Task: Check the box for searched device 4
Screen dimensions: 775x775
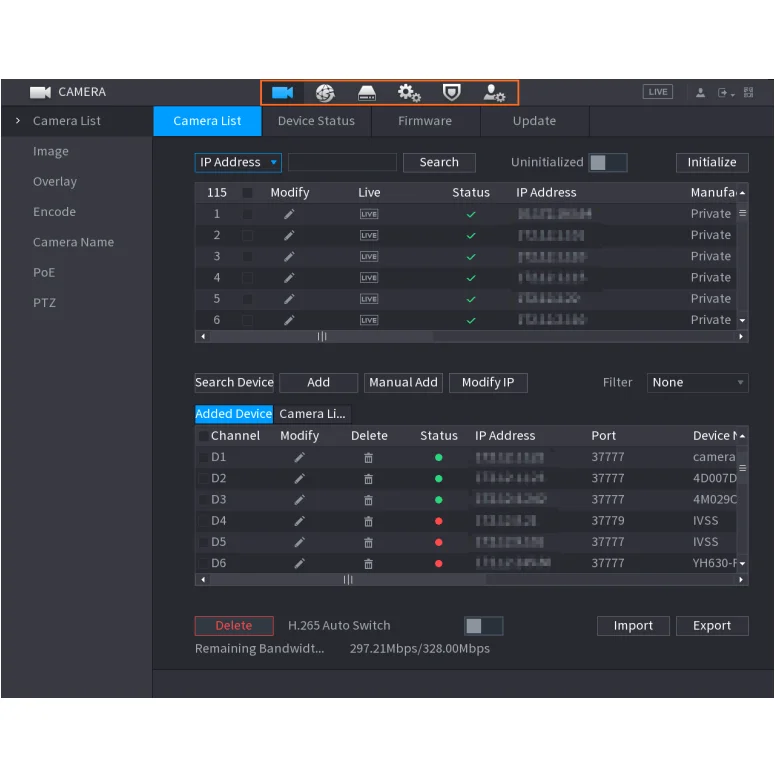Action: click(x=248, y=278)
